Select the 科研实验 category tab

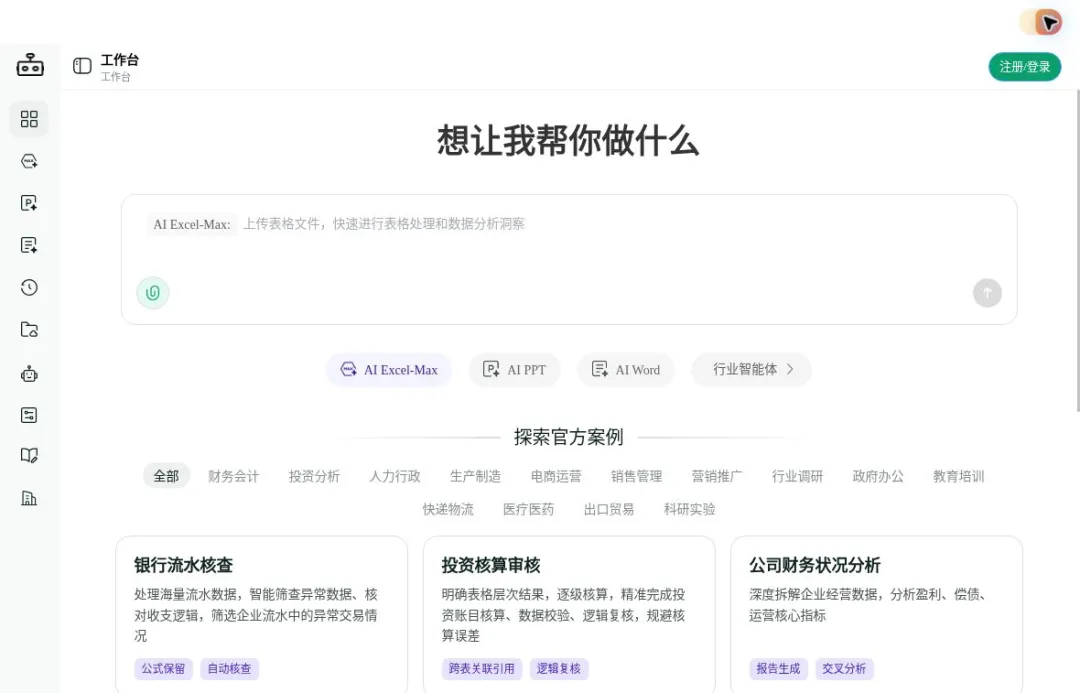(689, 509)
